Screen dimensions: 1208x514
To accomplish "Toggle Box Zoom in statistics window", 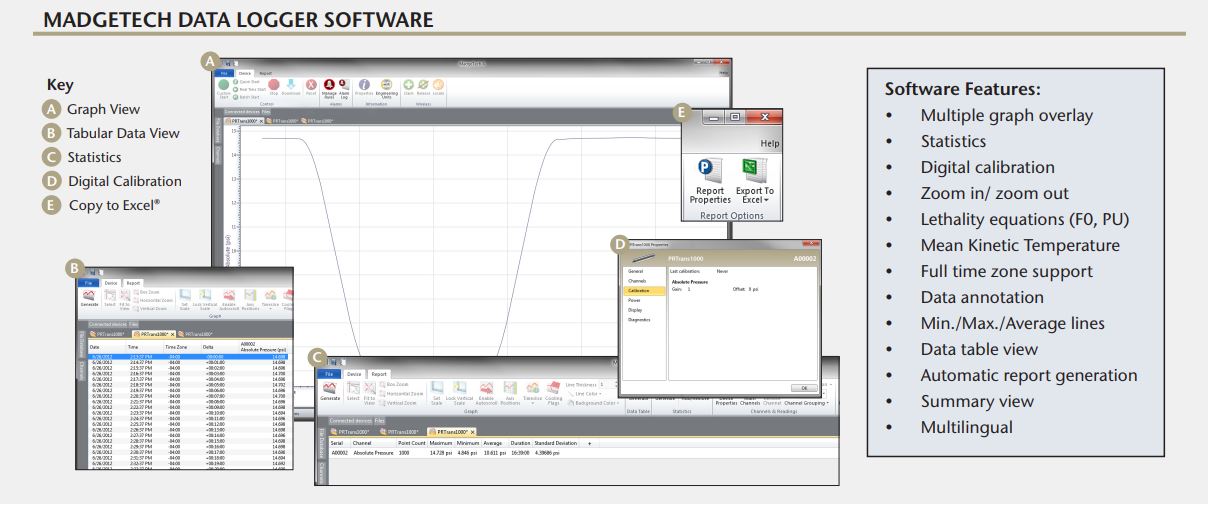I will tap(400, 383).
